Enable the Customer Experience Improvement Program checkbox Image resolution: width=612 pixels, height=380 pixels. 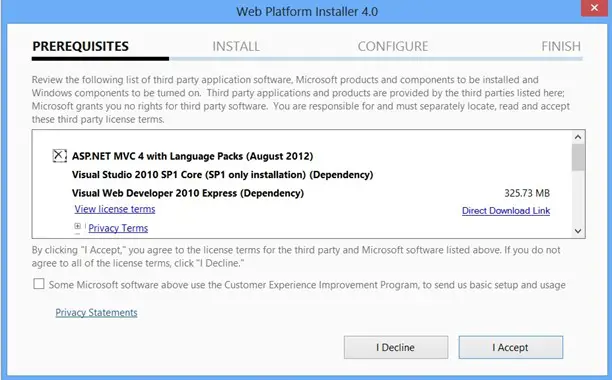click(x=39, y=284)
